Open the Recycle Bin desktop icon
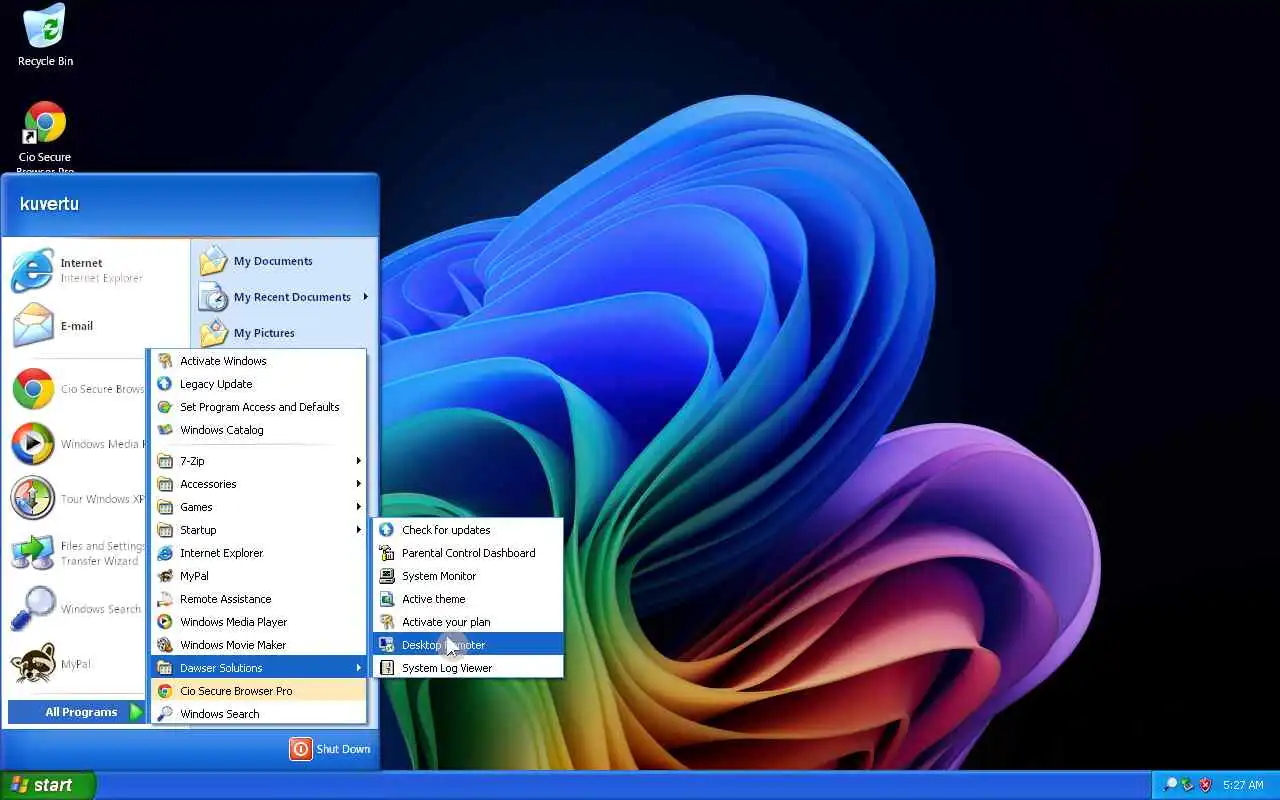This screenshot has height=800, width=1280. (45, 26)
